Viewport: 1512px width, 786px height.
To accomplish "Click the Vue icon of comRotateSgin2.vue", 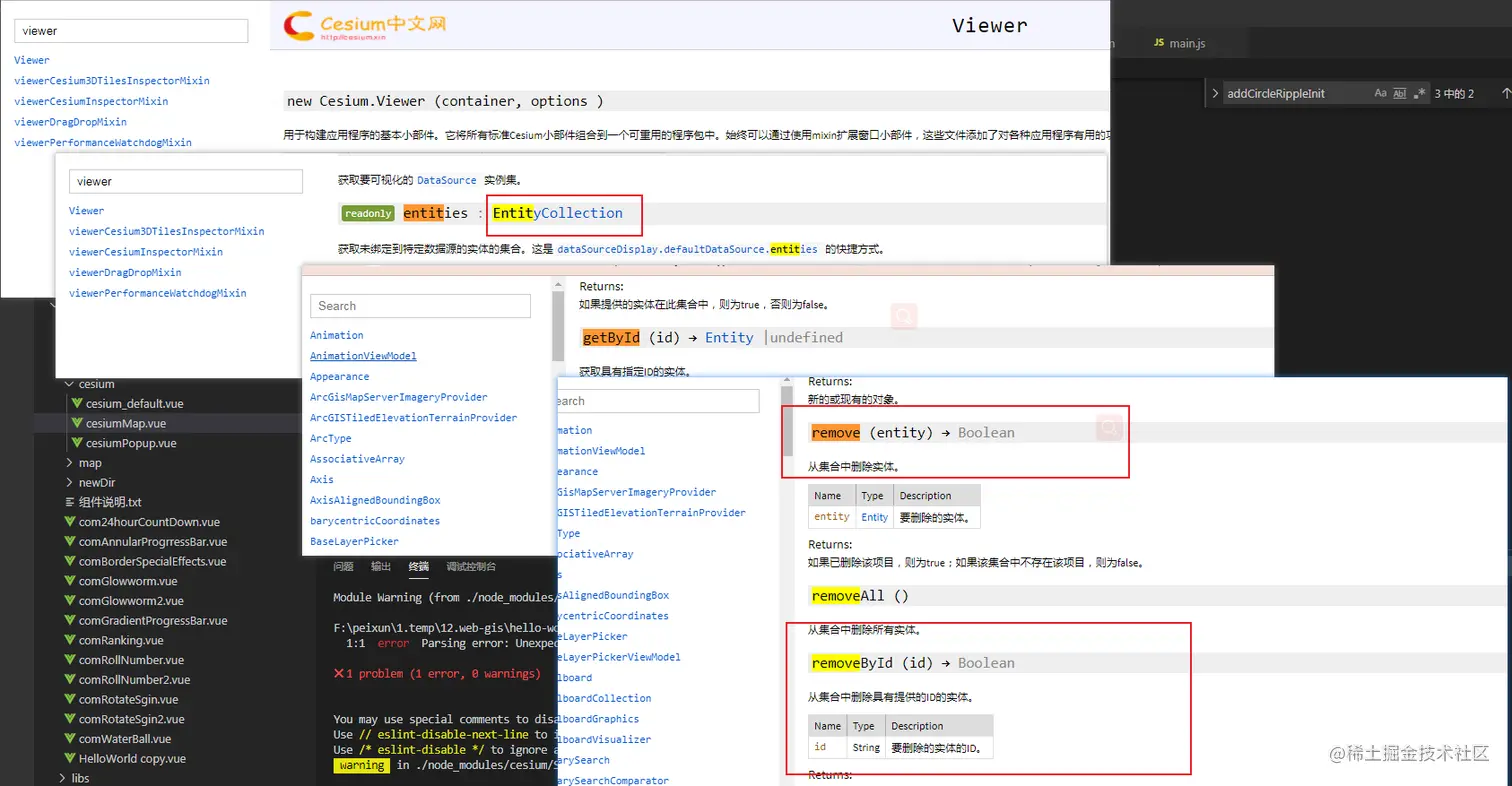I will point(69,719).
